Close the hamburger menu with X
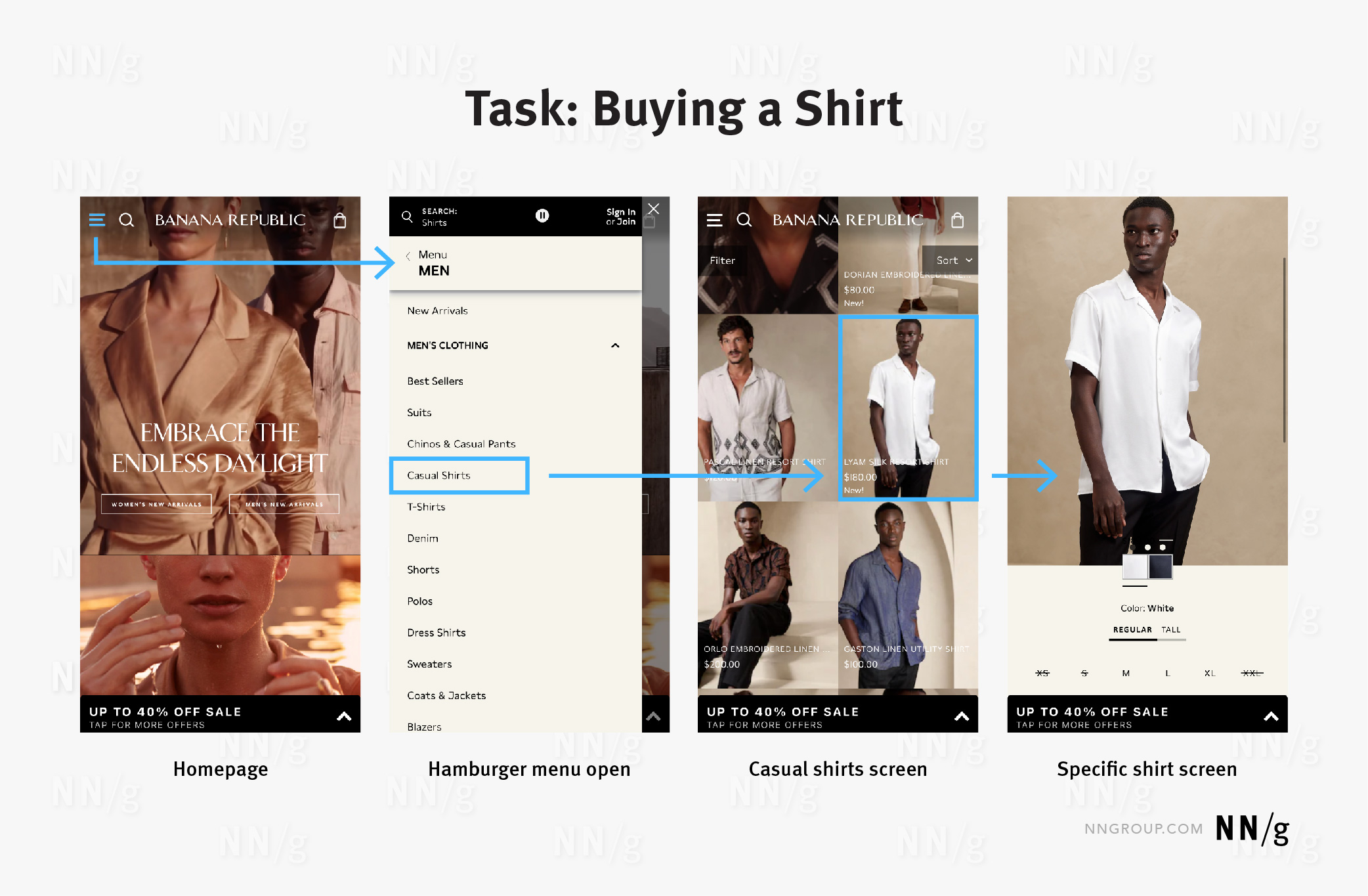 [x=653, y=209]
